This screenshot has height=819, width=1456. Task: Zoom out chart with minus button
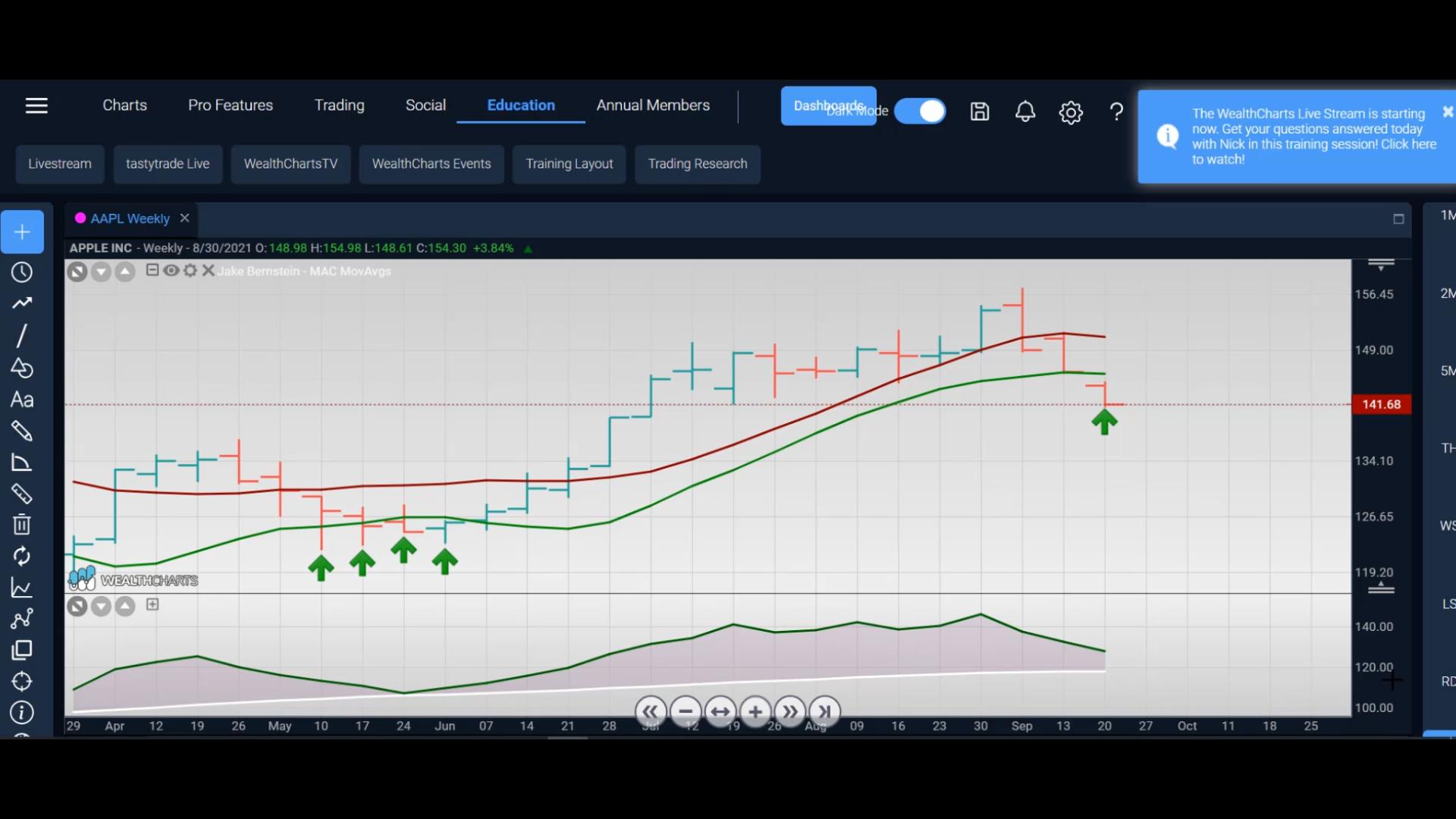pyautogui.click(x=686, y=712)
